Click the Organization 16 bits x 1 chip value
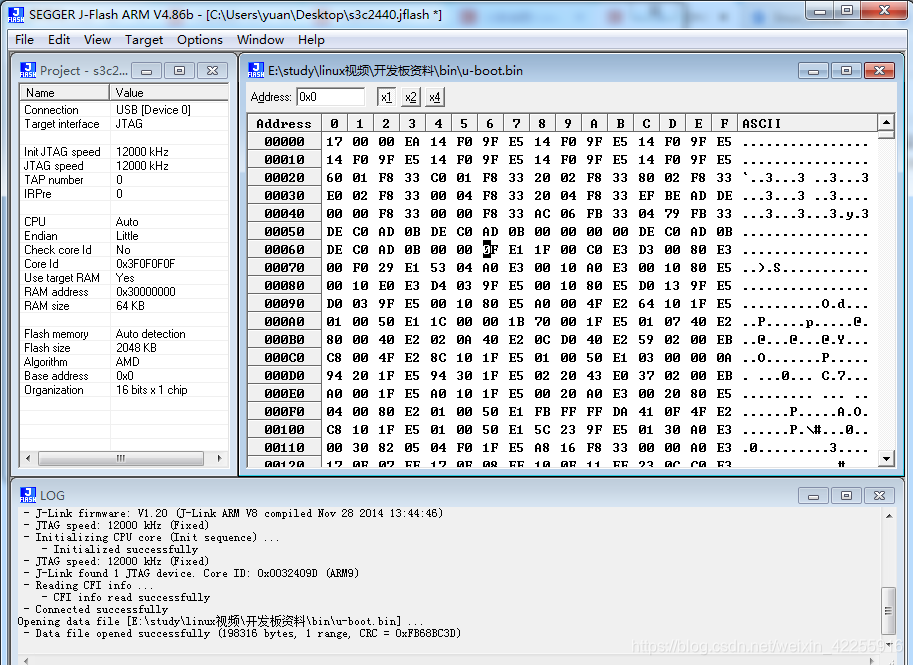The height and width of the screenshot is (665, 913). tap(151, 390)
